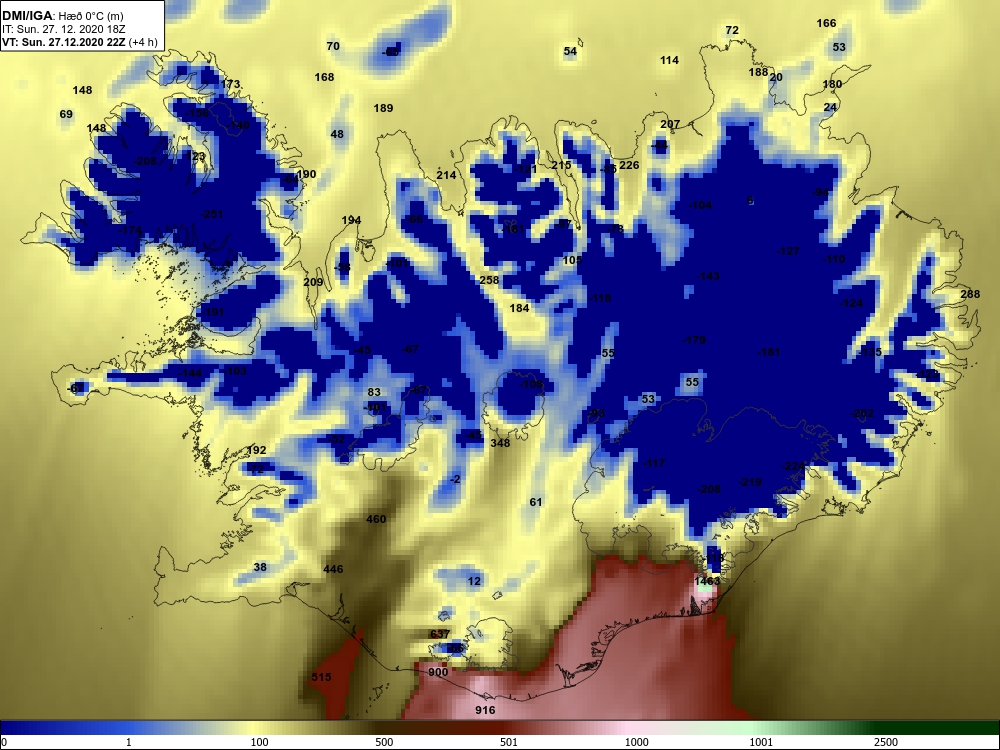
Task: Click the 69 map value
Action: [x=66, y=114]
